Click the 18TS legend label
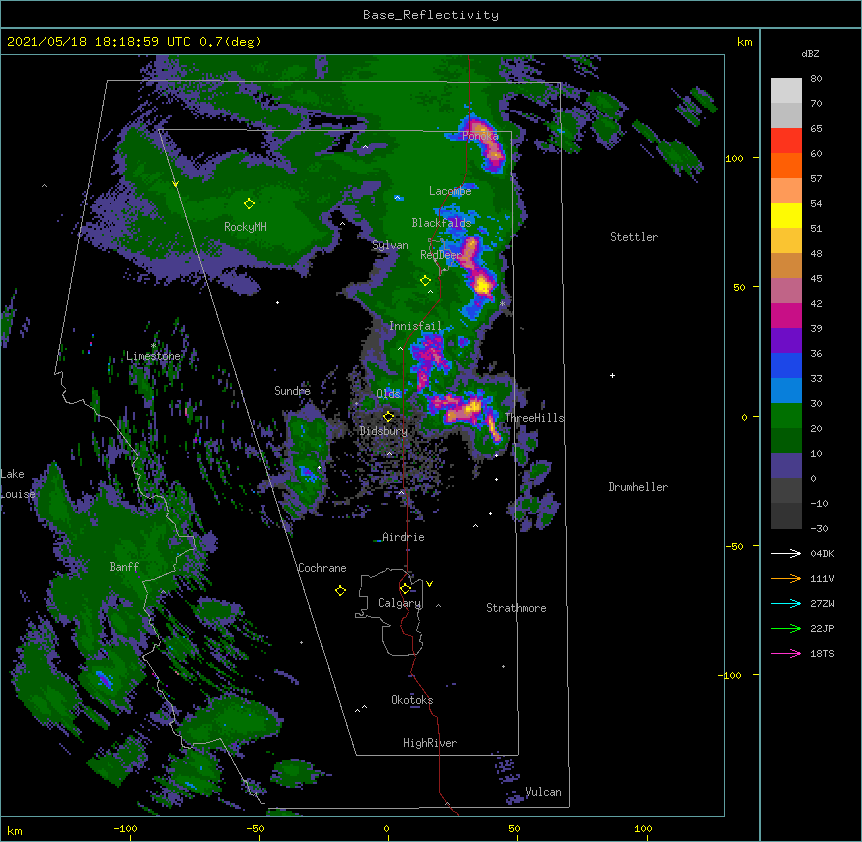This screenshot has width=862, height=842. 822,653
